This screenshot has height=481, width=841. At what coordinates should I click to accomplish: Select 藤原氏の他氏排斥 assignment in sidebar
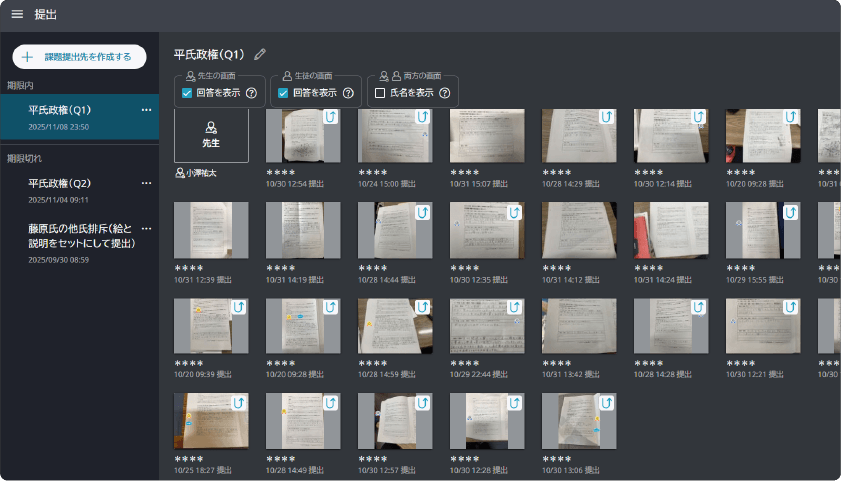[x=79, y=243]
